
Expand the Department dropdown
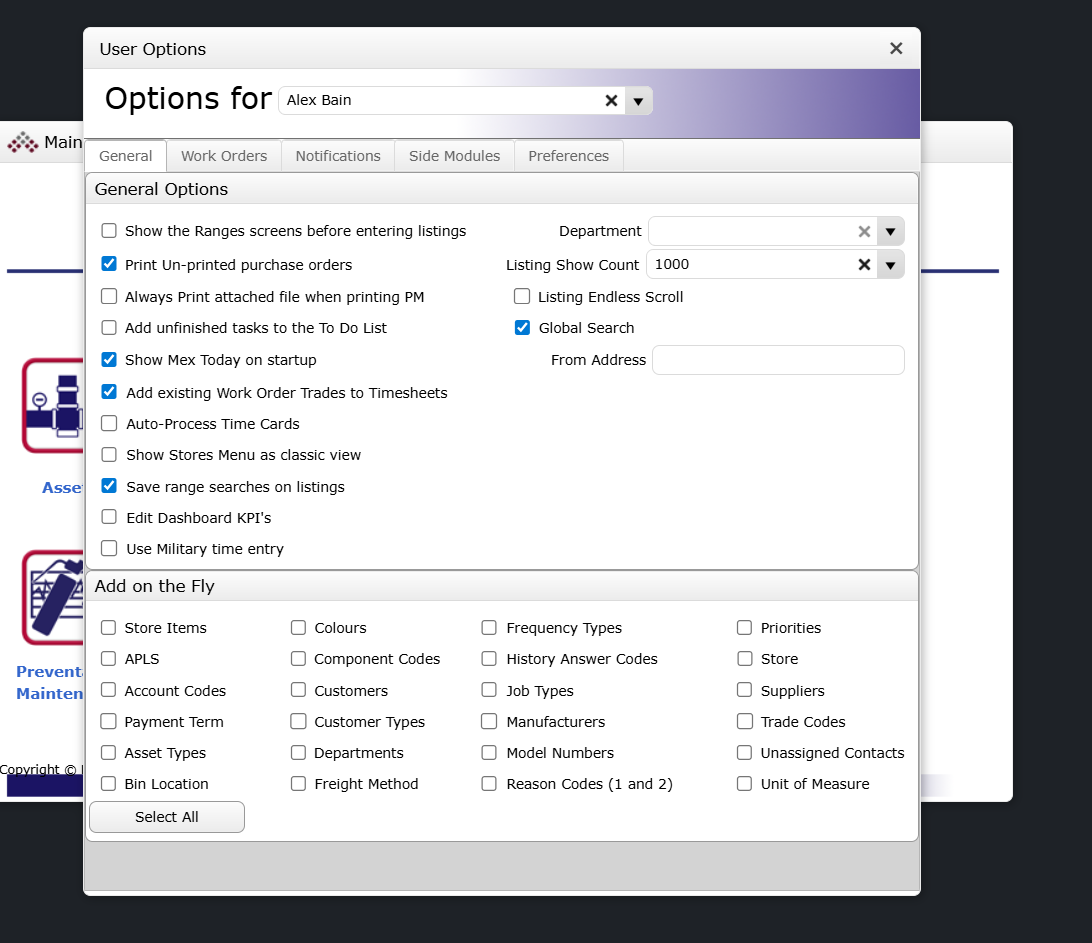(x=890, y=232)
